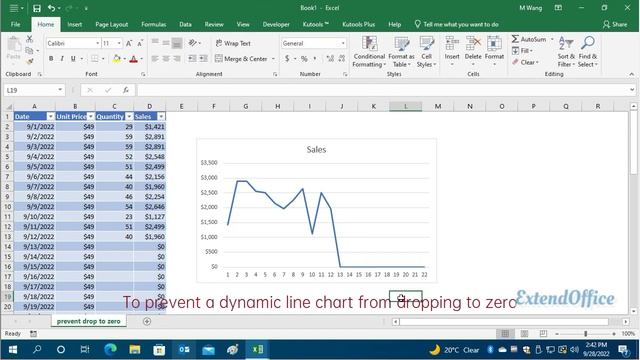640x360 pixels.
Task: Apply the yellow fill color bucket
Action: [116, 59]
